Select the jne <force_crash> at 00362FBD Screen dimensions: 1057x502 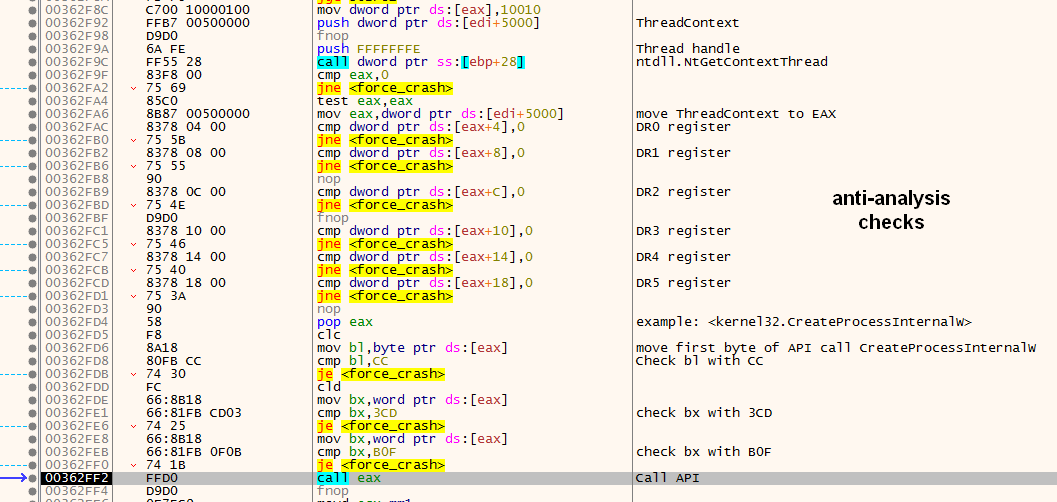[384, 205]
